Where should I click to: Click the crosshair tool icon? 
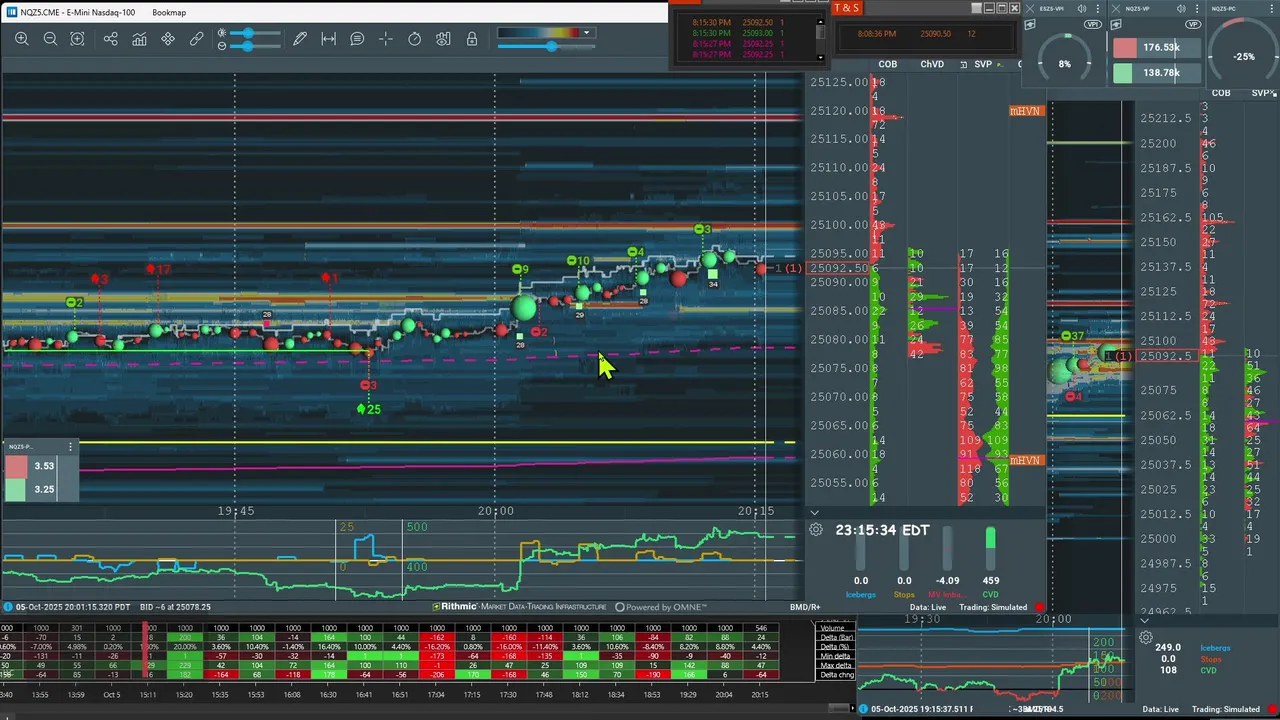click(x=386, y=39)
